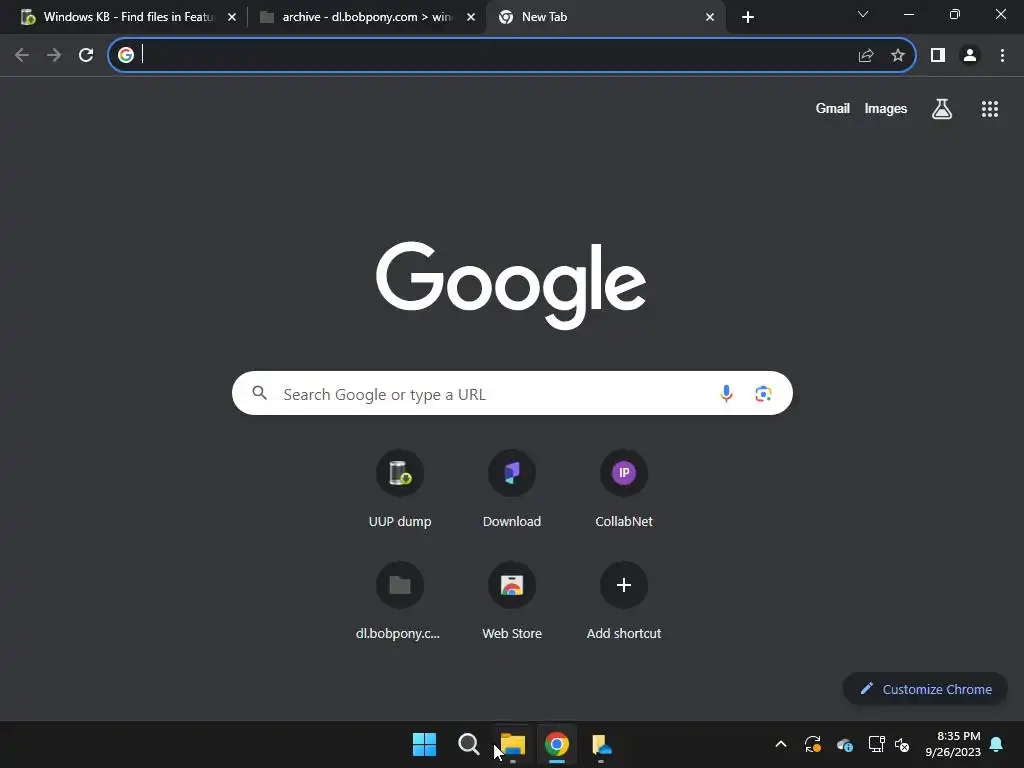This screenshot has height=768, width=1024.
Task: Show hidden system tray icons
Action: (780, 744)
